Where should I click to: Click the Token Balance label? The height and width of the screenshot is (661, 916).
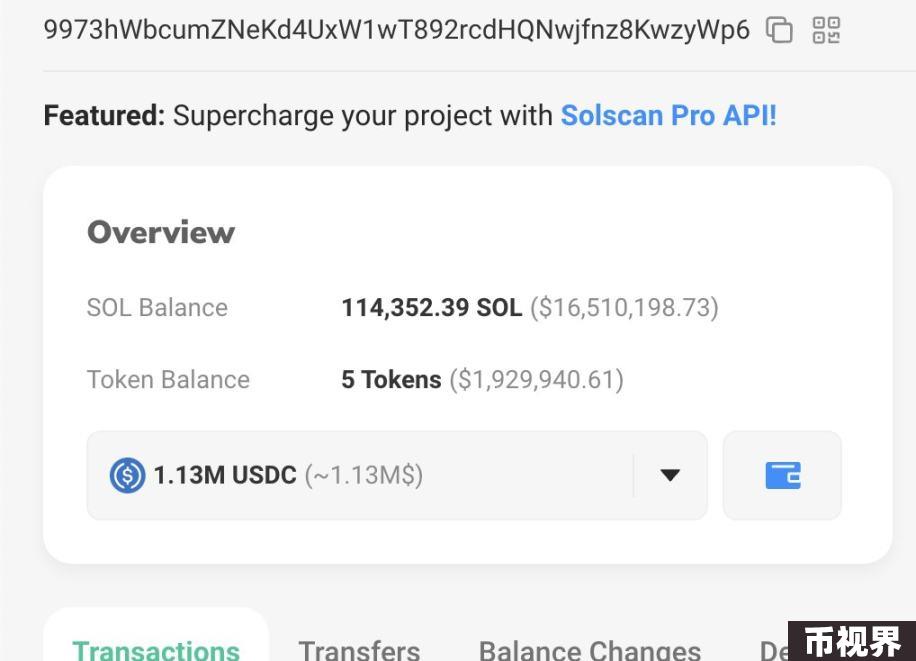168,379
